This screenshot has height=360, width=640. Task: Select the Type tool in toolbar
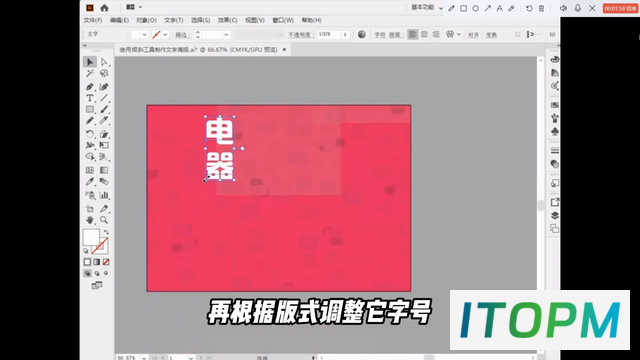click(90, 98)
